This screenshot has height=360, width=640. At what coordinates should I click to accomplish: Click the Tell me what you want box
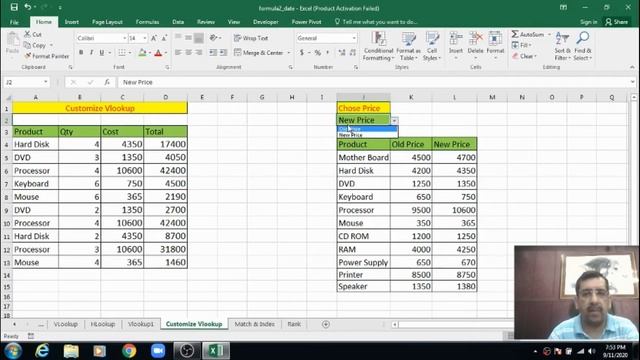click(x=376, y=22)
